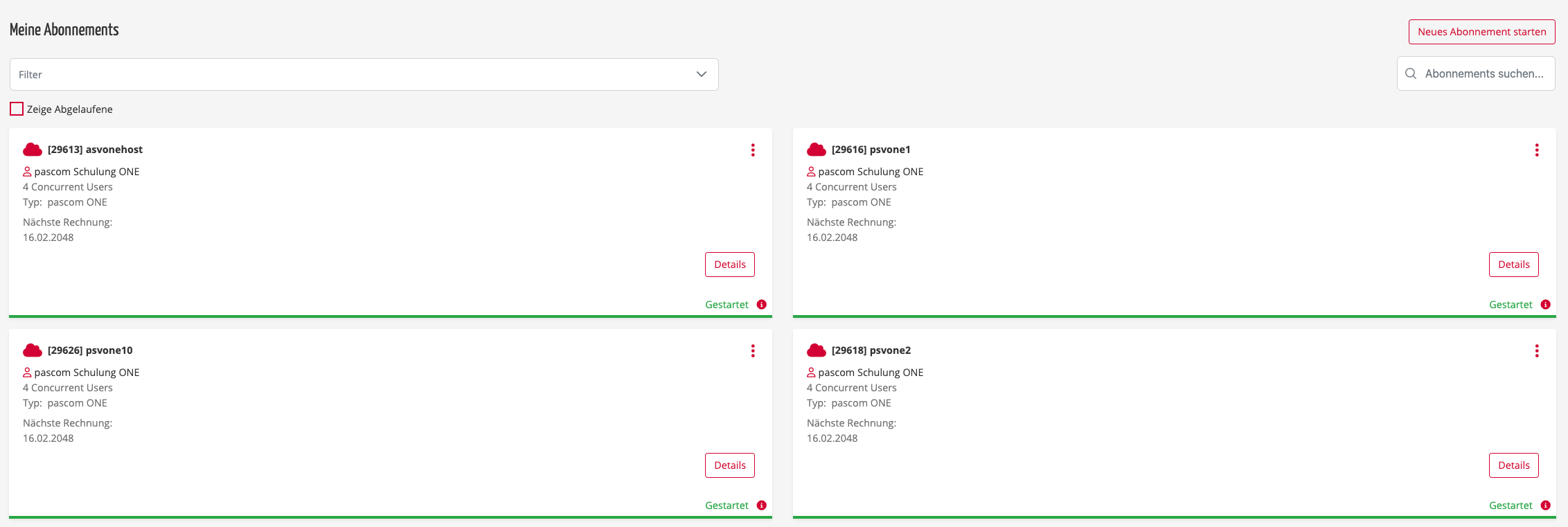Click 4 Concurrent Users in asvonehost card
Image resolution: width=1568 pixels, height=527 pixels.
(68, 187)
